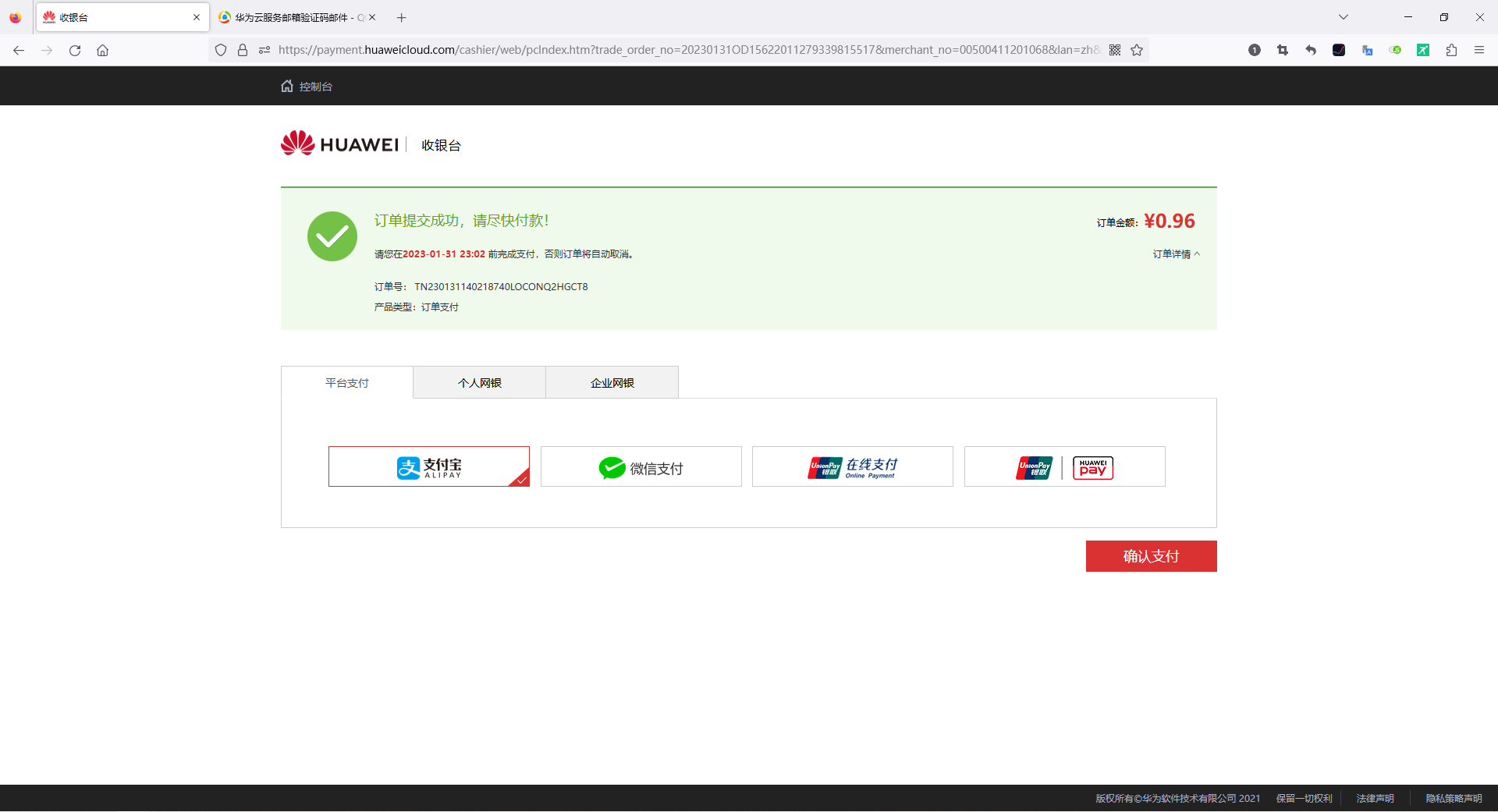Image resolution: width=1498 pixels, height=812 pixels.
Task: Click the green success checkmark icon
Action: point(332,236)
